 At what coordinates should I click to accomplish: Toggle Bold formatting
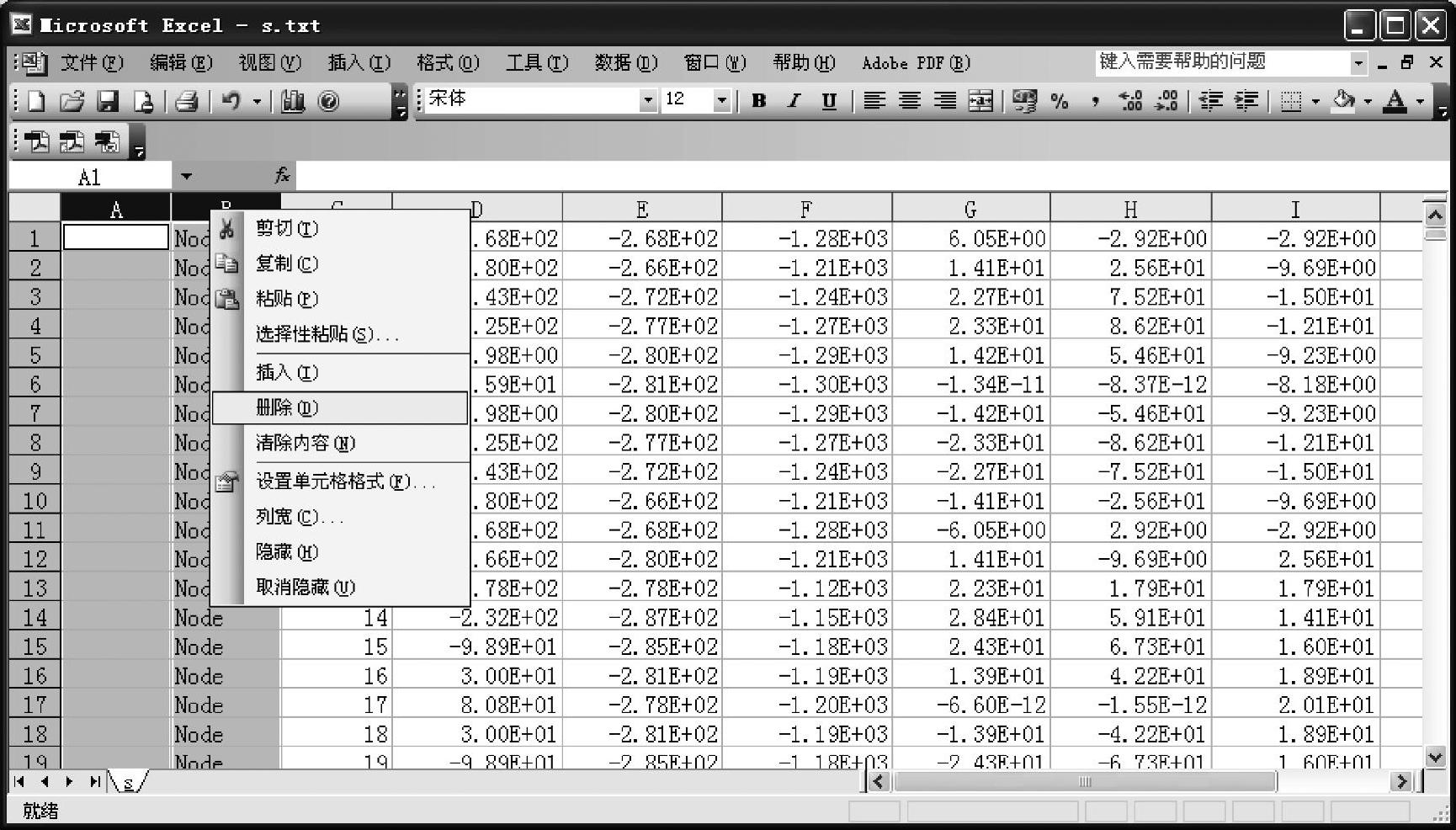(759, 101)
